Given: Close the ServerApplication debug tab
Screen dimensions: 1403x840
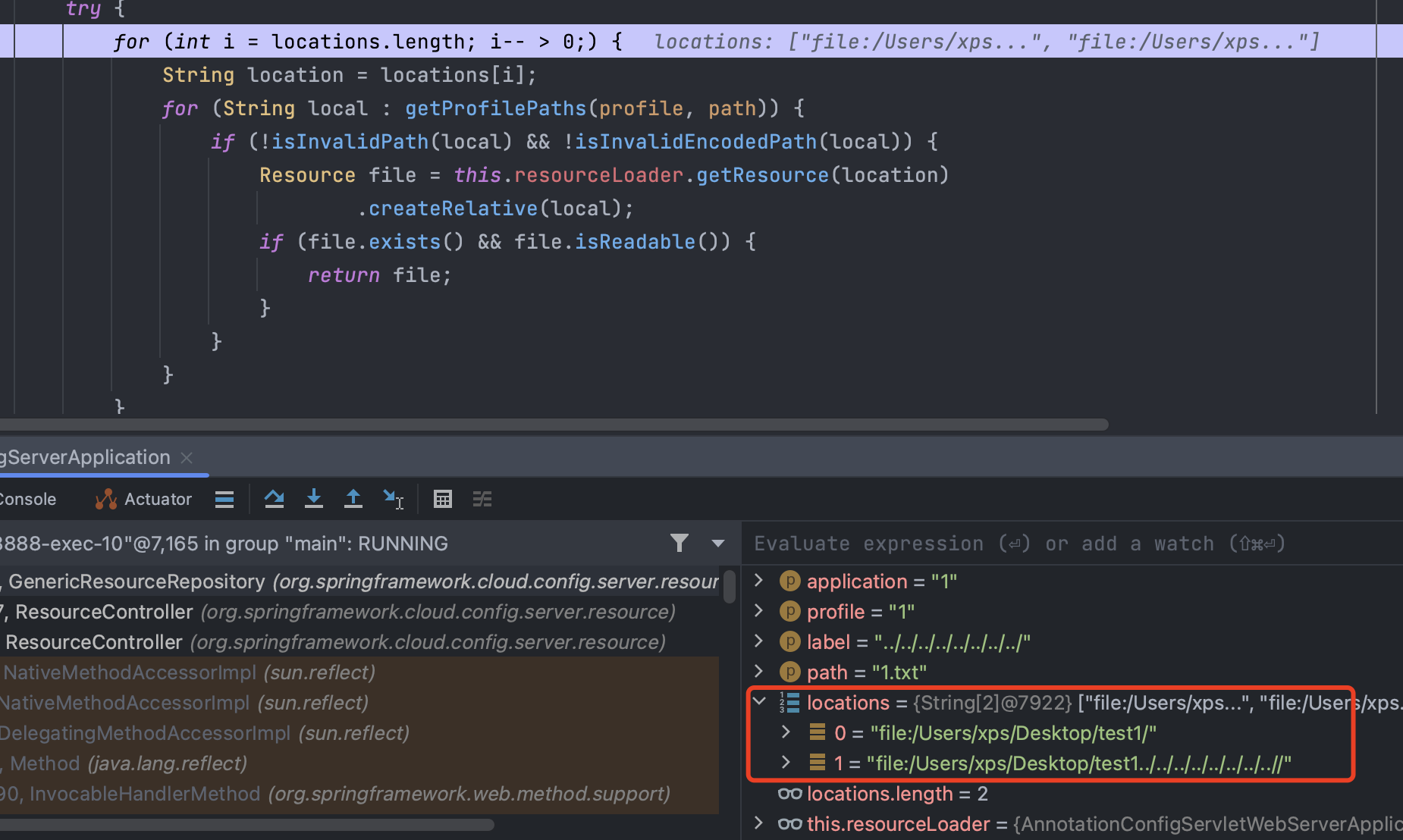Looking at the screenshot, I should [187, 458].
